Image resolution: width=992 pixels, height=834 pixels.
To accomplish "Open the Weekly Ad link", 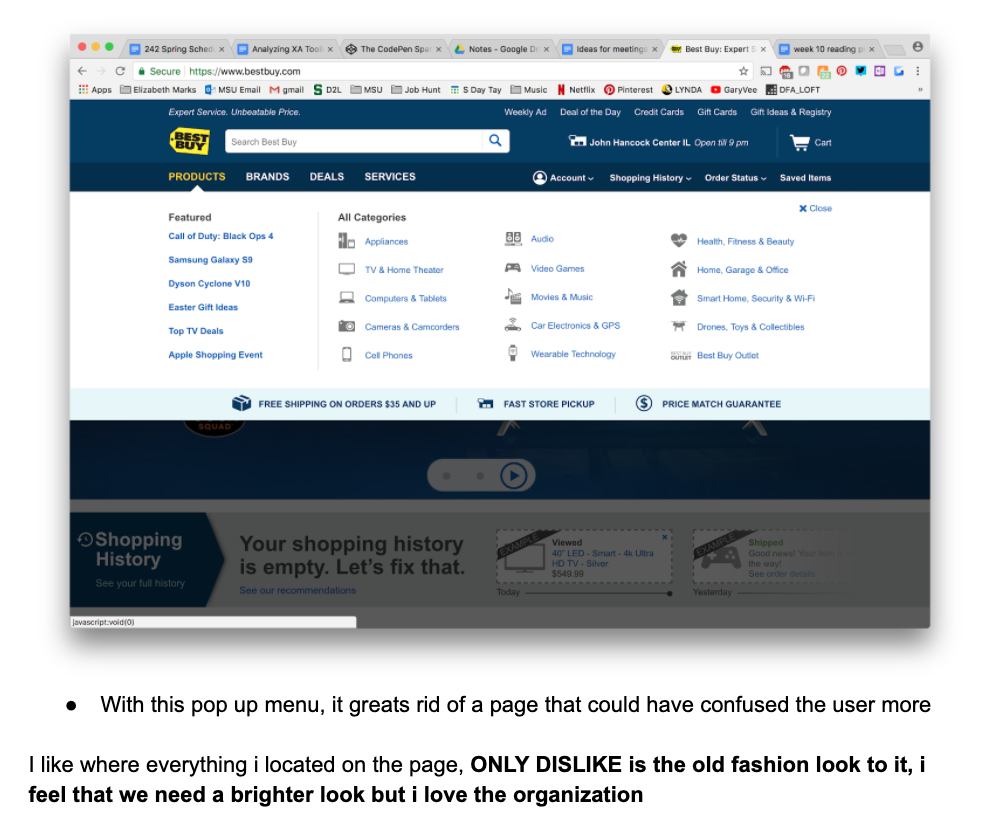I will click(x=525, y=112).
